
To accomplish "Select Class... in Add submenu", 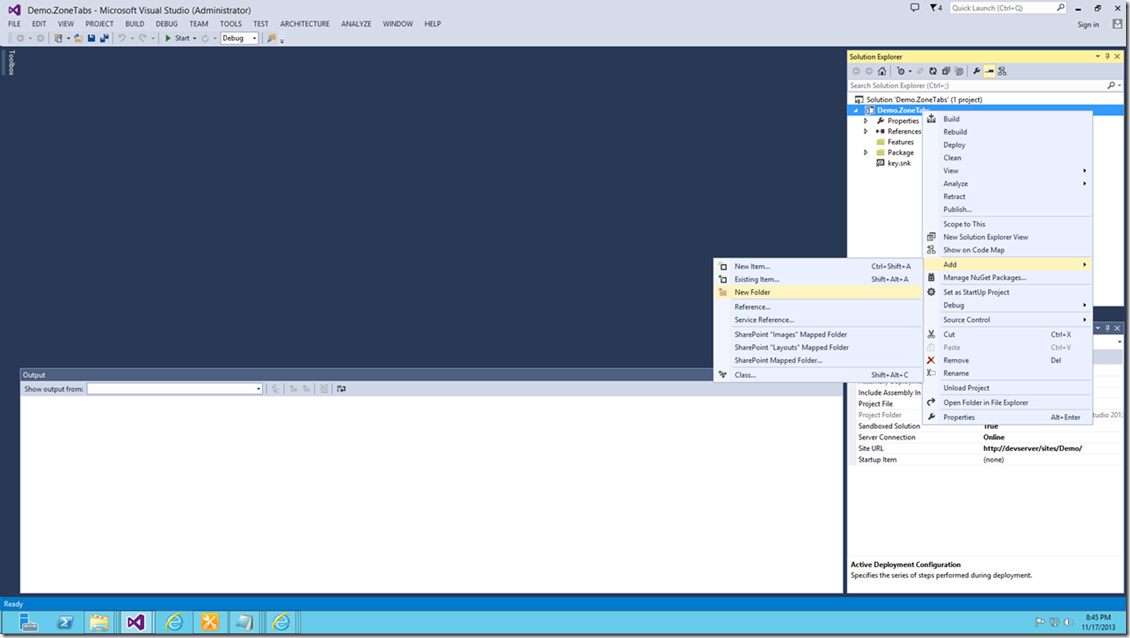I will click(819, 375).
